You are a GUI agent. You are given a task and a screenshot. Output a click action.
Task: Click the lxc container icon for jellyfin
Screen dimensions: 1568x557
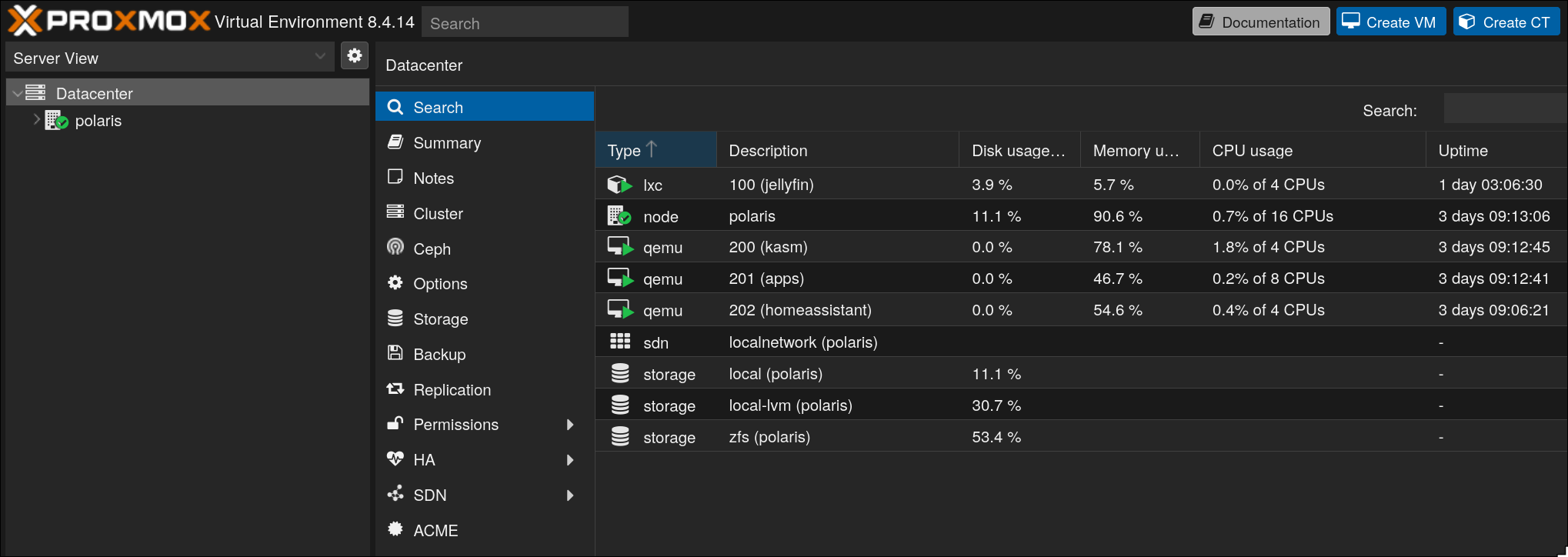click(619, 185)
